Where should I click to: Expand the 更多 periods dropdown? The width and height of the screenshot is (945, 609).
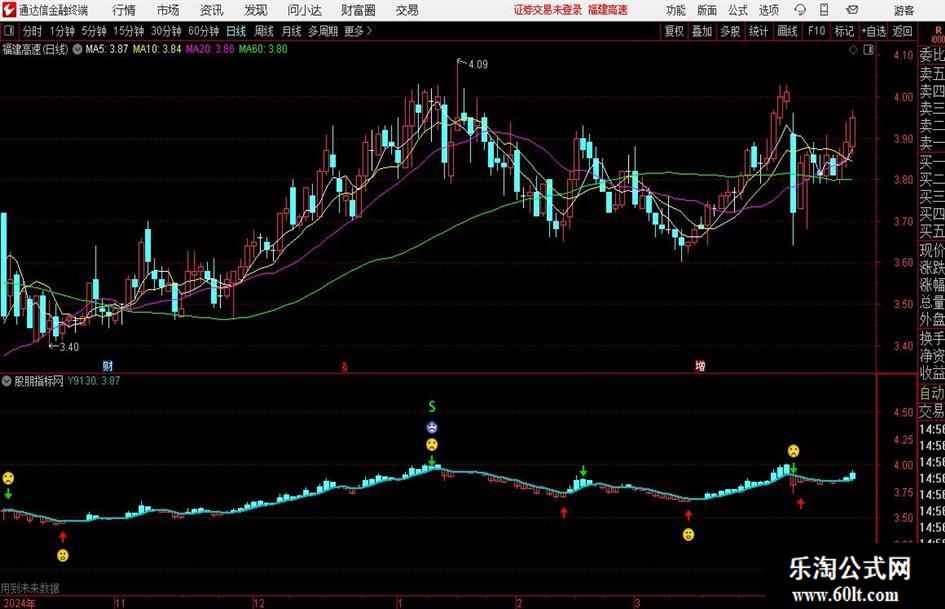tap(358, 31)
